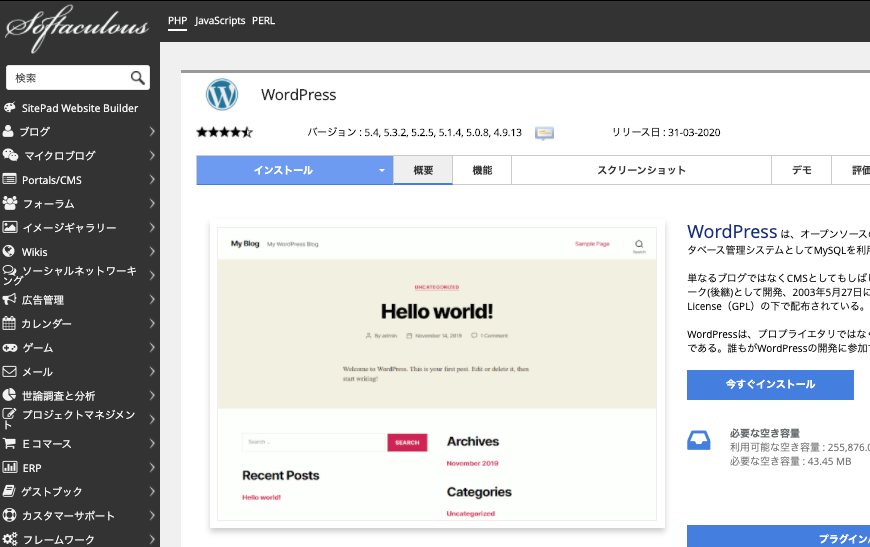
Task: Expand the Portals/CMS category chevron
Action: pos(151,179)
